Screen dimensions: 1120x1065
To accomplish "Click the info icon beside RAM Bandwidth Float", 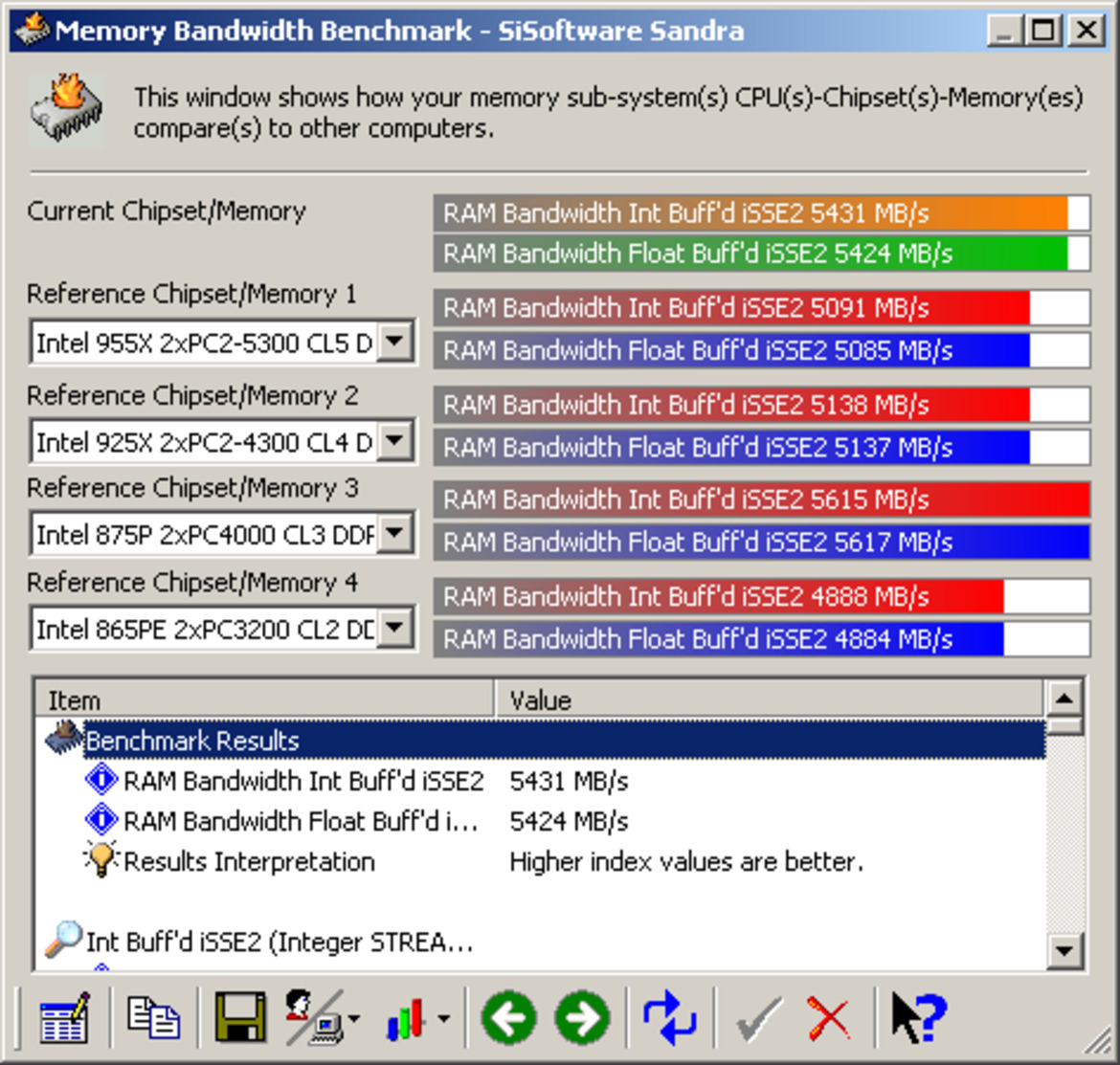I will point(101,819).
